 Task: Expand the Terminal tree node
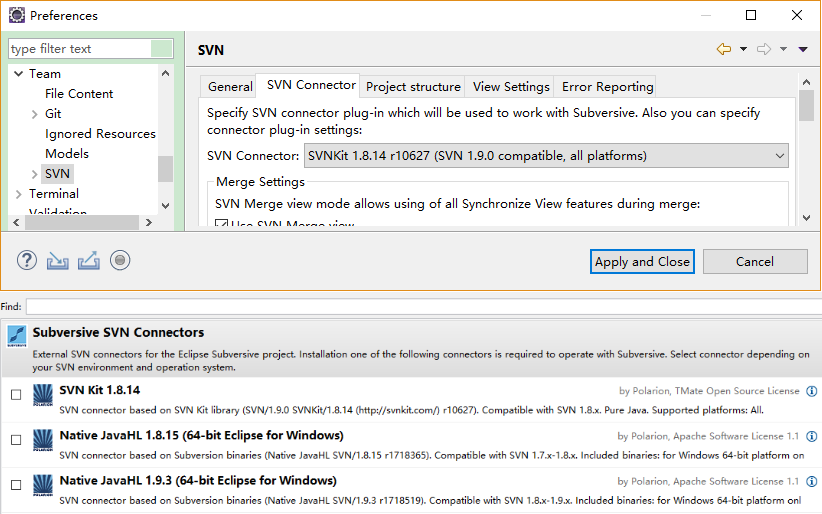point(19,194)
